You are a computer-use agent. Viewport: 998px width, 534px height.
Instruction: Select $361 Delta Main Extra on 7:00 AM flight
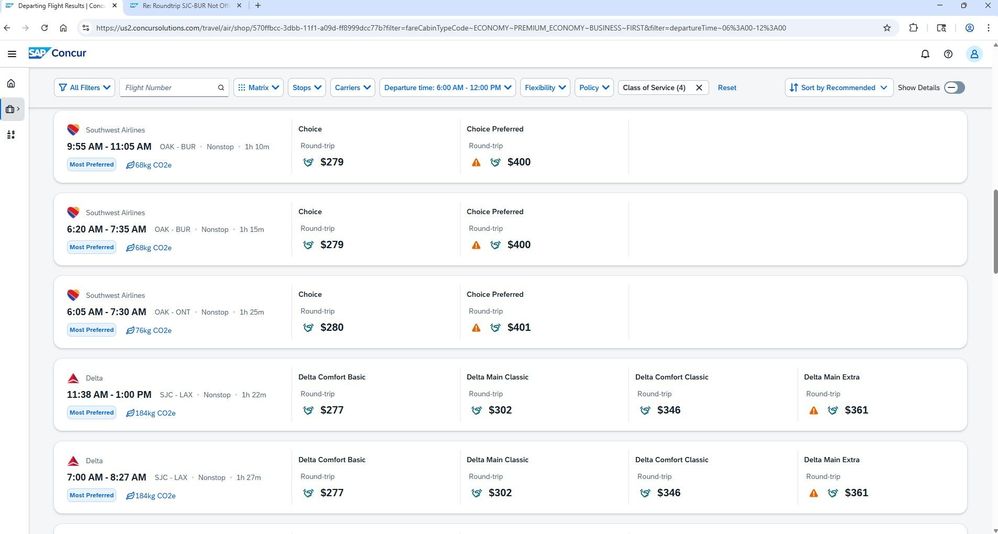[856, 493]
